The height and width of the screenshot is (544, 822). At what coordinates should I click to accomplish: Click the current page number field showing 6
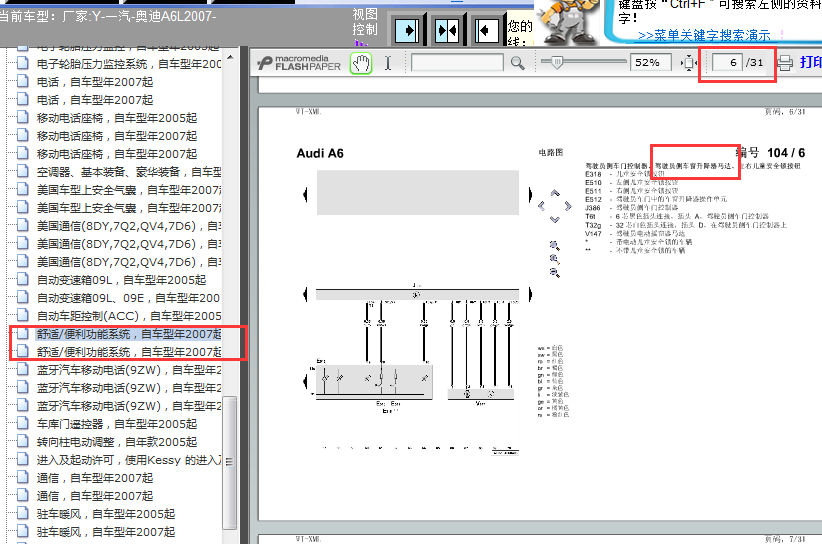(x=727, y=63)
